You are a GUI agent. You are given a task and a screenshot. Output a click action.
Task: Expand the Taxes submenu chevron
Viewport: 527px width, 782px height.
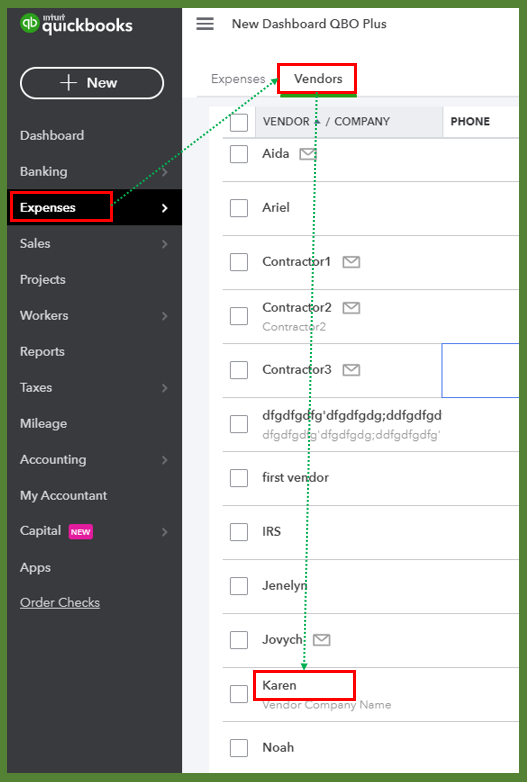[x=165, y=388]
